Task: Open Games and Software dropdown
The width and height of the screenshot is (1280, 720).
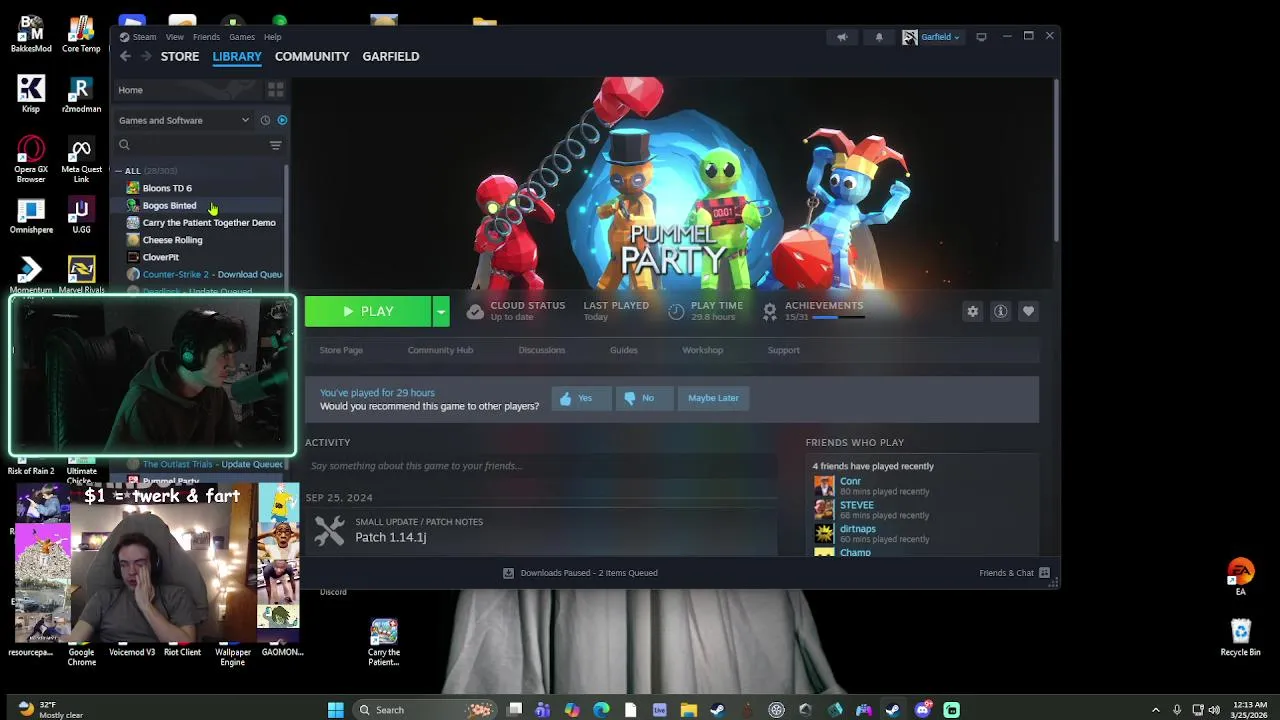Action: point(183,120)
